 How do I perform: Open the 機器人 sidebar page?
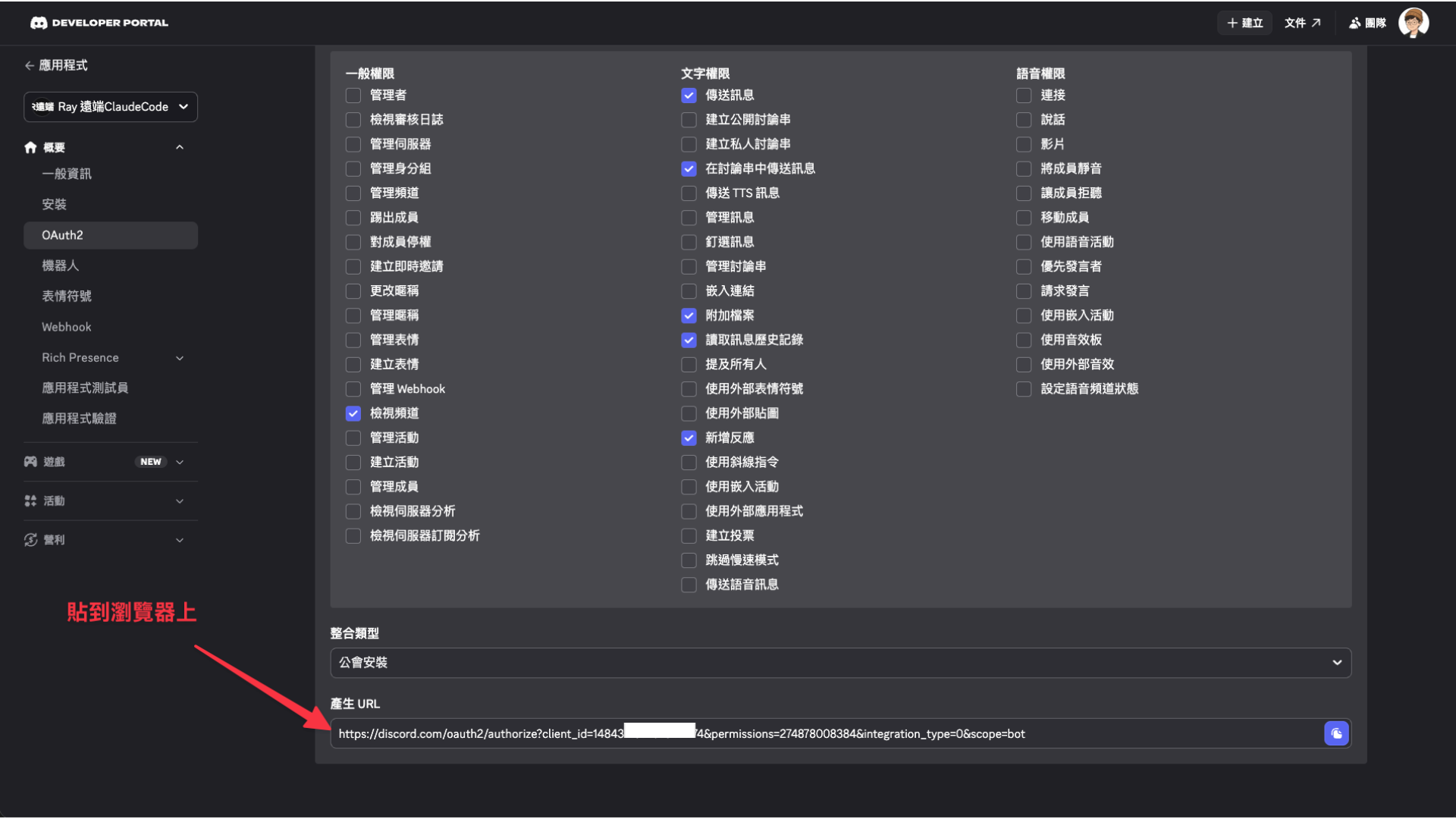[x=61, y=265]
